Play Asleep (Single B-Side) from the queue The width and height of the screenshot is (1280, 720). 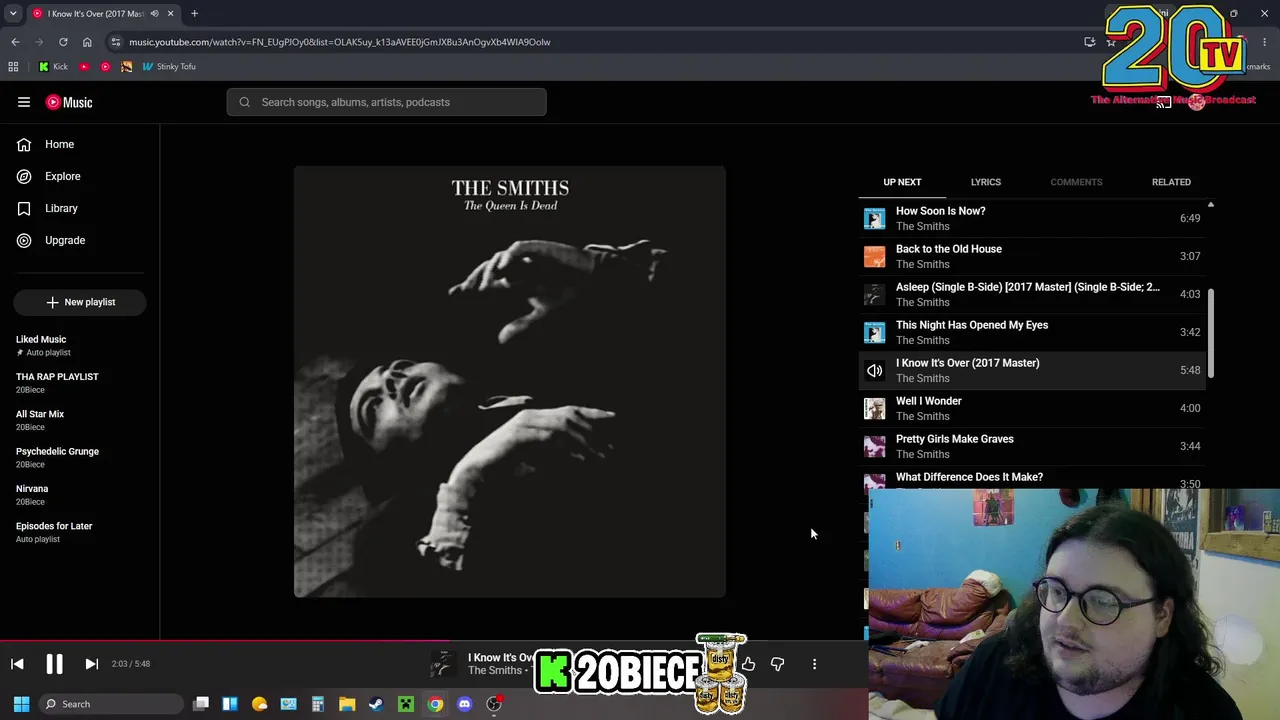click(1032, 294)
